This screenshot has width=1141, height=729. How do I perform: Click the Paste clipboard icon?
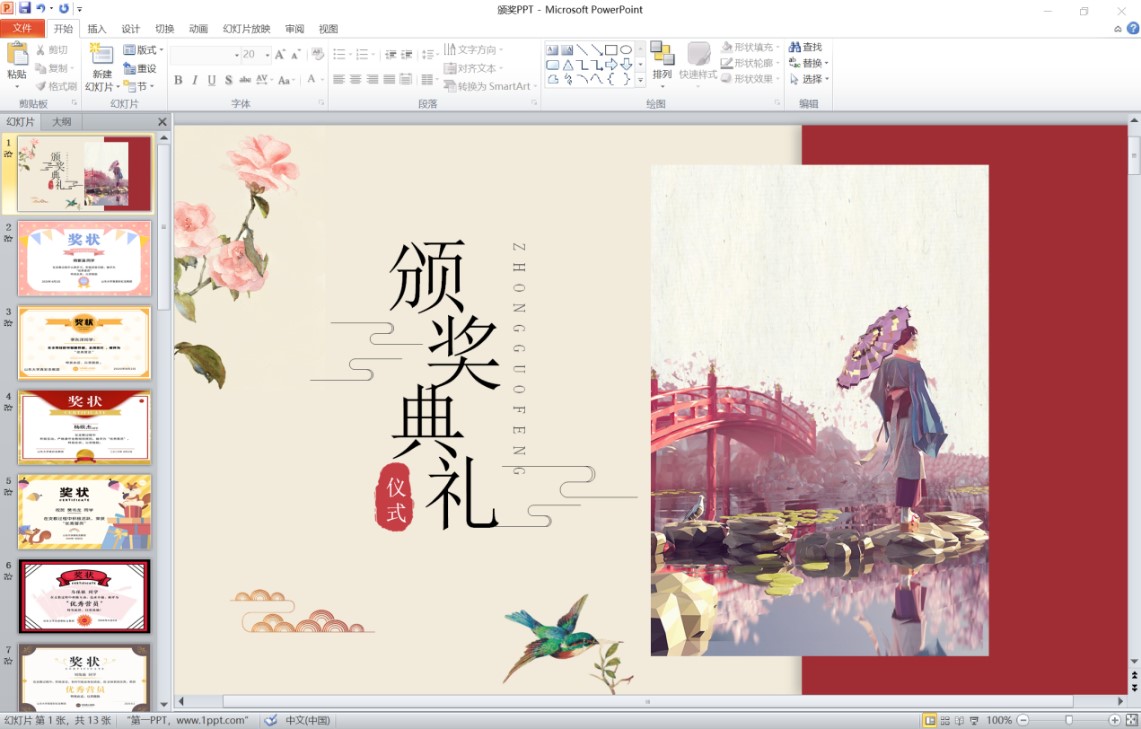point(17,54)
